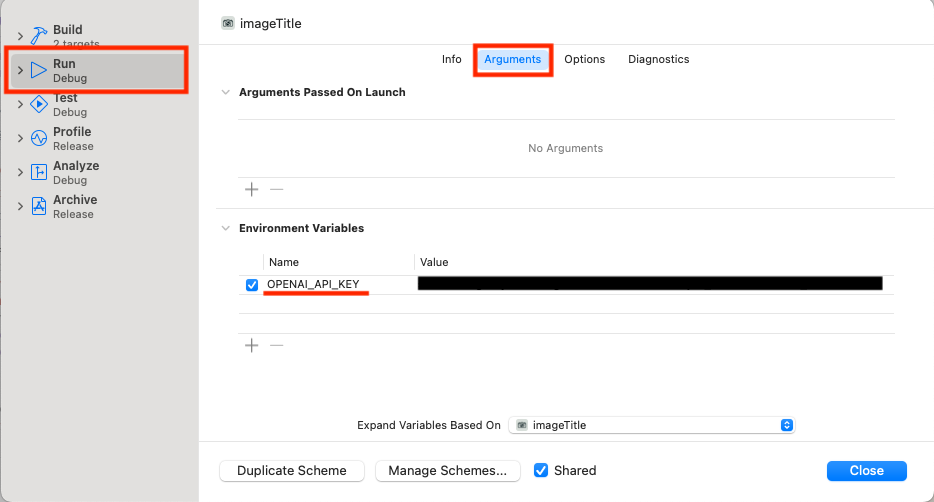
Task: Click the Duplicate Scheme button
Action: 292,470
